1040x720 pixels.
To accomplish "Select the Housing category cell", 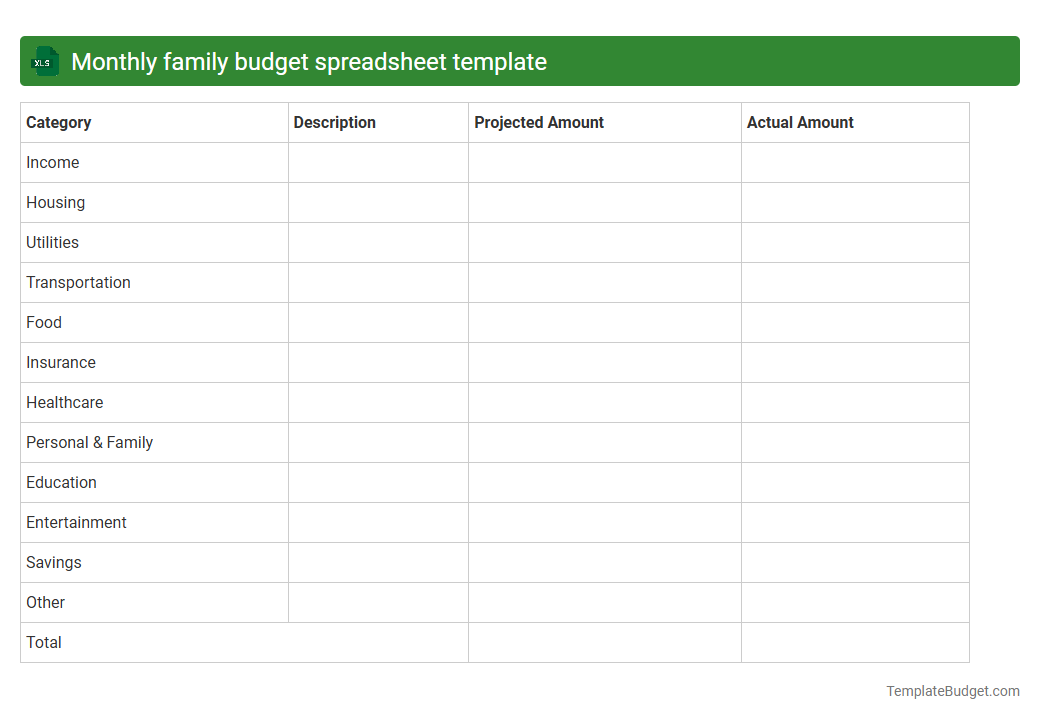I will 55,202.
